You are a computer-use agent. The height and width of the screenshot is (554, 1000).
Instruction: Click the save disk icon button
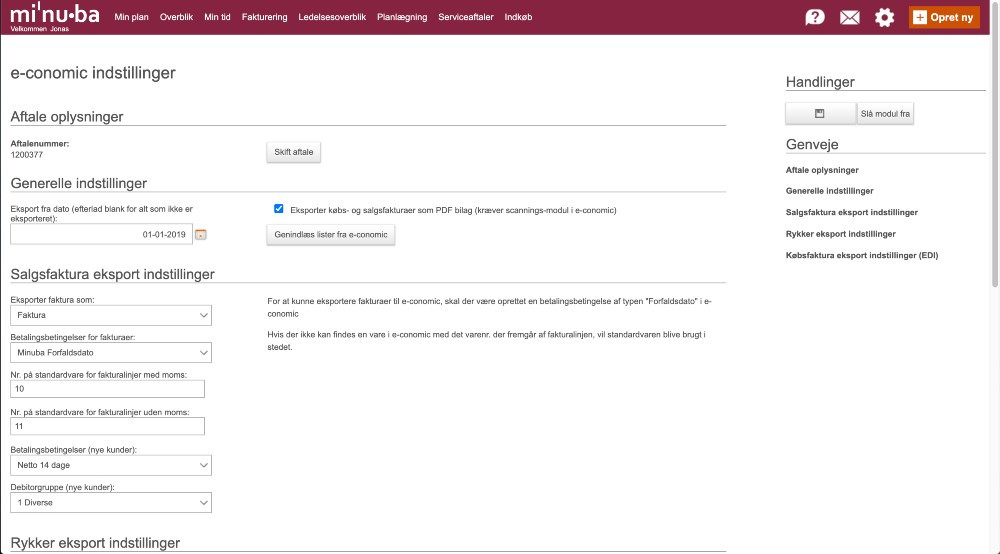pyautogui.click(x=820, y=114)
